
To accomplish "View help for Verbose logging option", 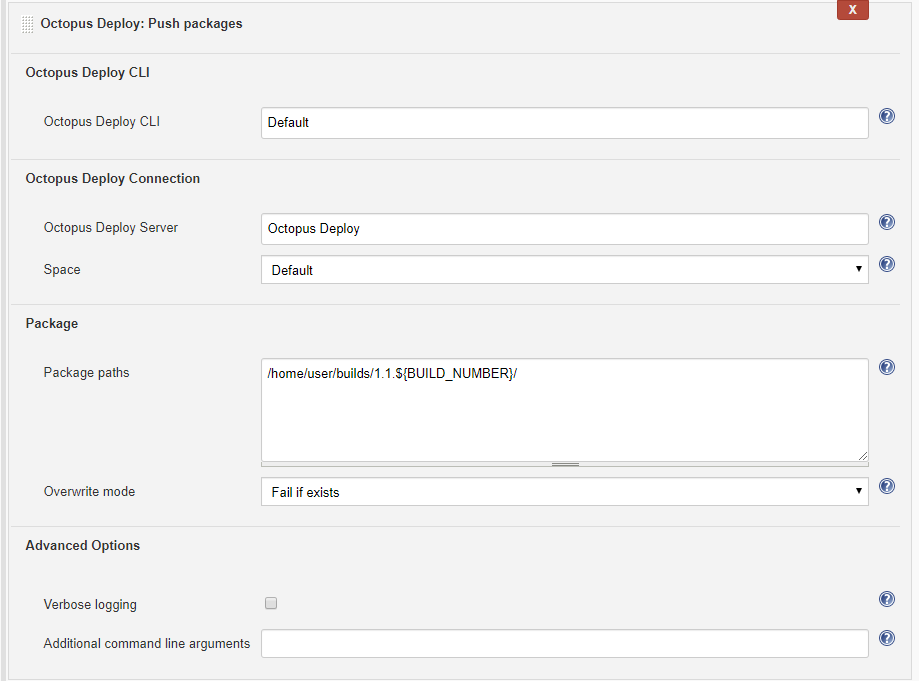I will [886, 599].
